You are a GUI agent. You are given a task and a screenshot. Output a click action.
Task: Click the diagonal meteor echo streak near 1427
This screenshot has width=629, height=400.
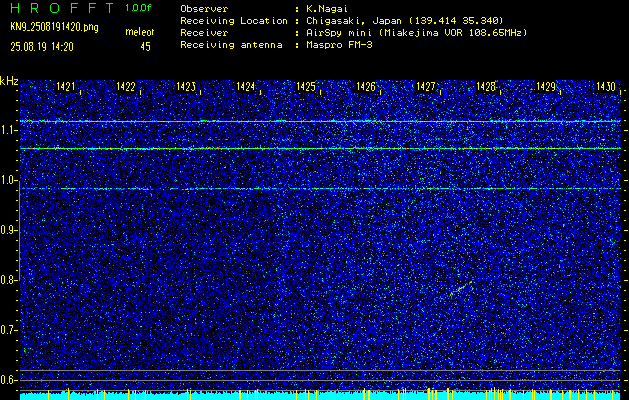(460, 288)
